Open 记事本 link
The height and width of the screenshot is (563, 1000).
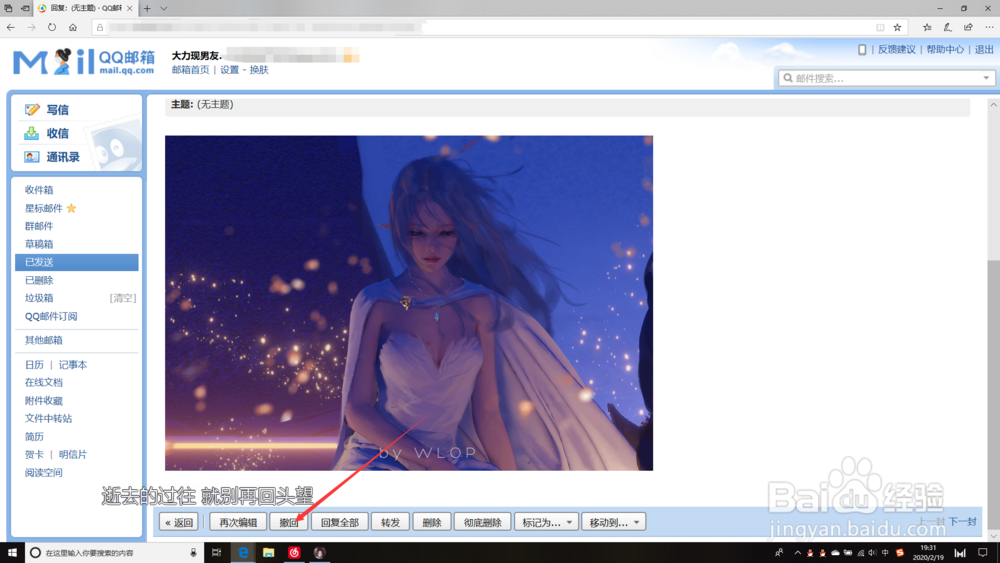click(x=73, y=365)
